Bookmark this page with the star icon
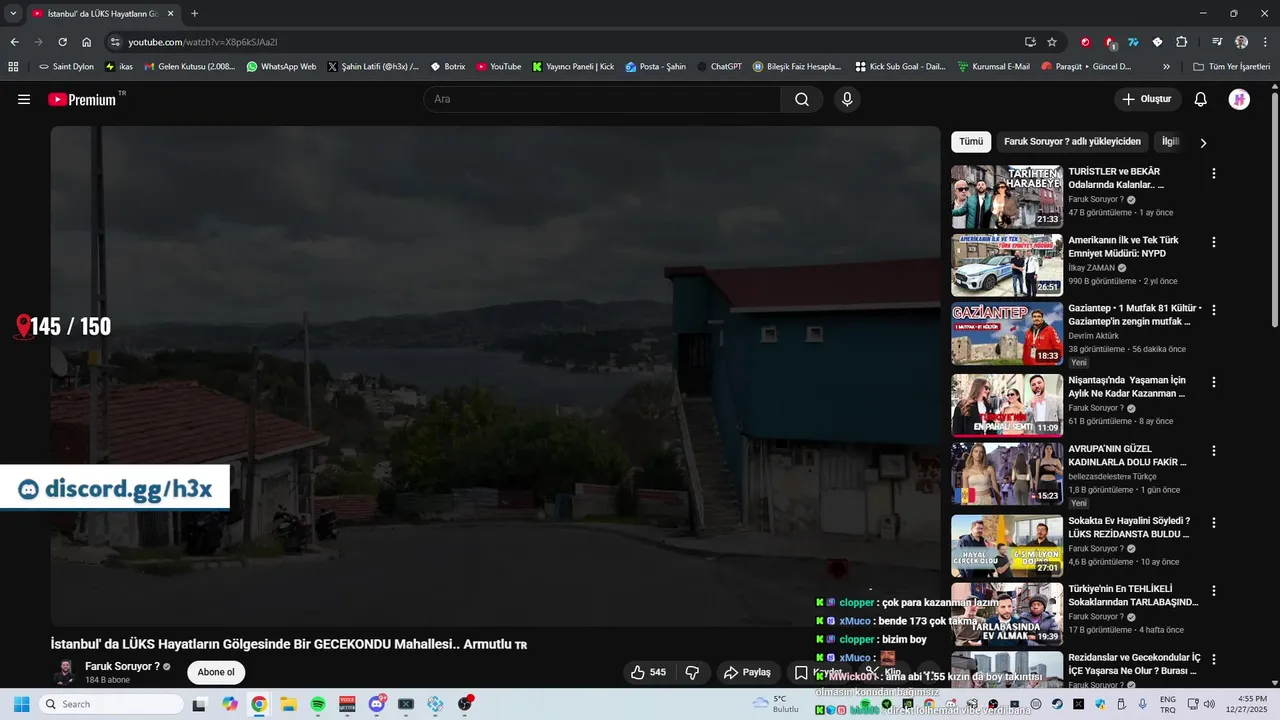 pyautogui.click(x=1052, y=42)
